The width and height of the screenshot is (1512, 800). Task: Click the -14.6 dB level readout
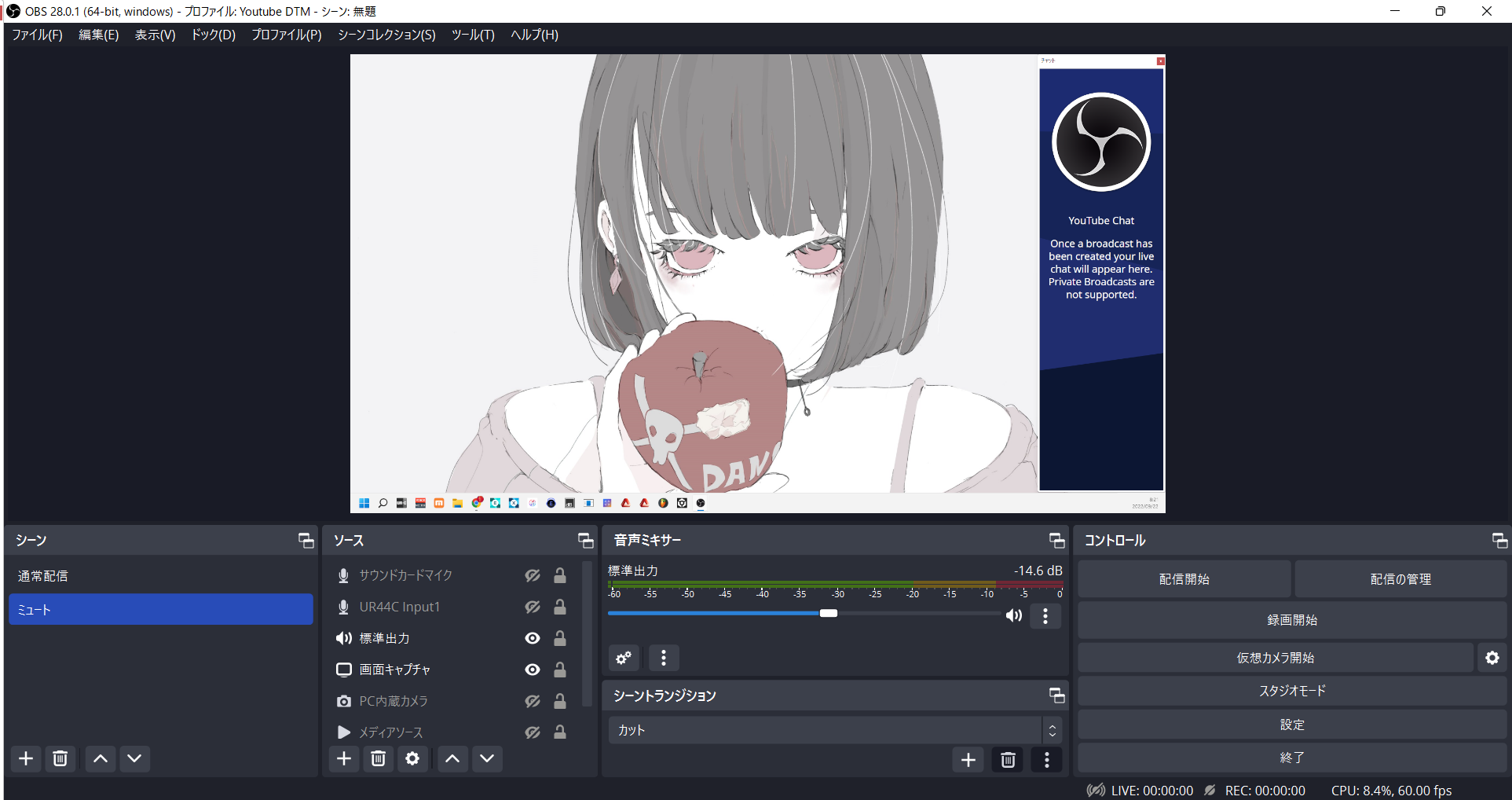click(1038, 571)
